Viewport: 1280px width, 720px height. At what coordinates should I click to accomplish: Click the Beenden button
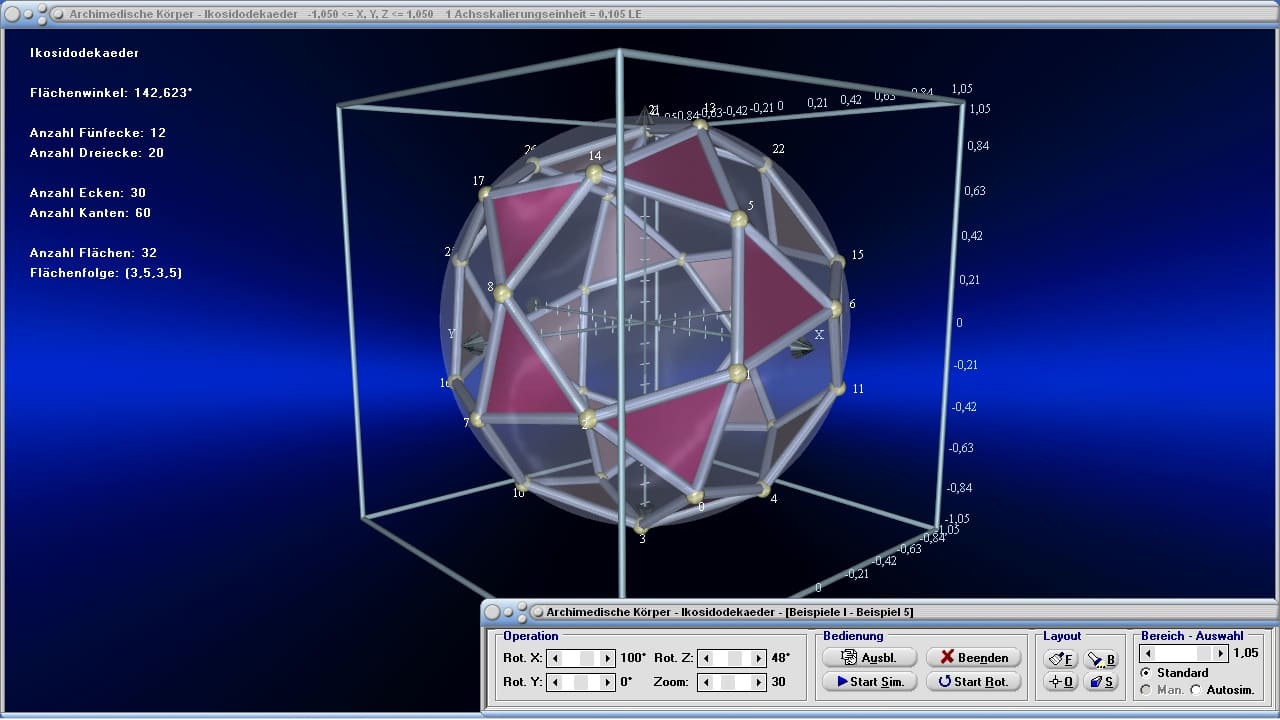tap(974, 657)
